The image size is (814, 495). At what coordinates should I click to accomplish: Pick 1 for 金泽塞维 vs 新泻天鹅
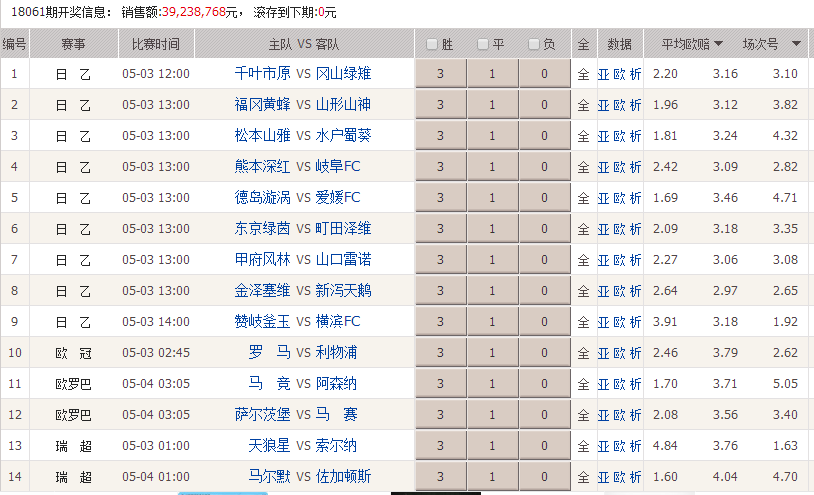pos(492,291)
